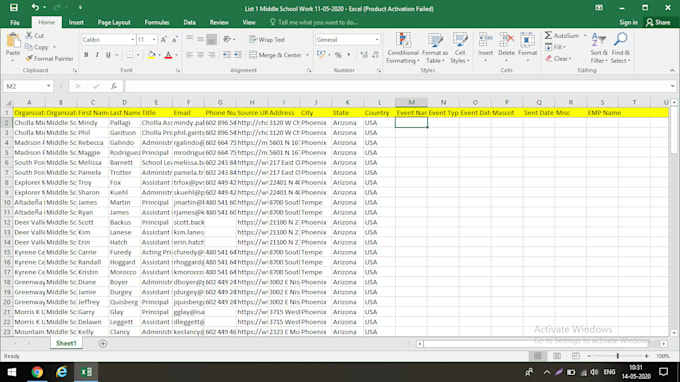
Task: Click the Increase Indent icon
Action: pyautogui.click(x=238, y=55)
